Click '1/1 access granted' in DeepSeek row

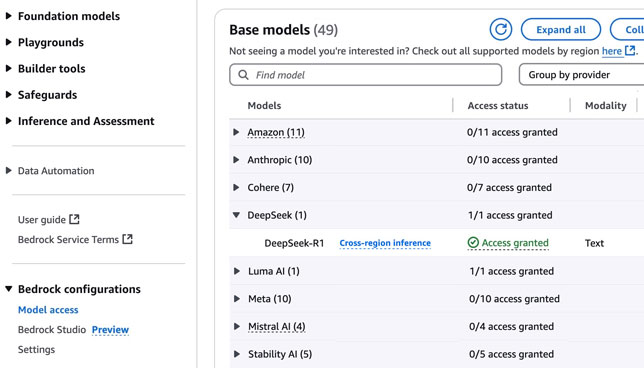click(510, 215)
